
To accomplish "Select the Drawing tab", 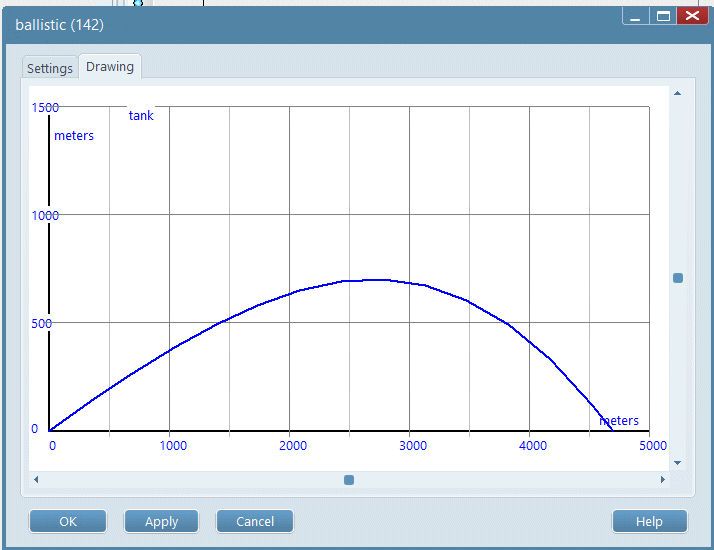I will [110, 67].
